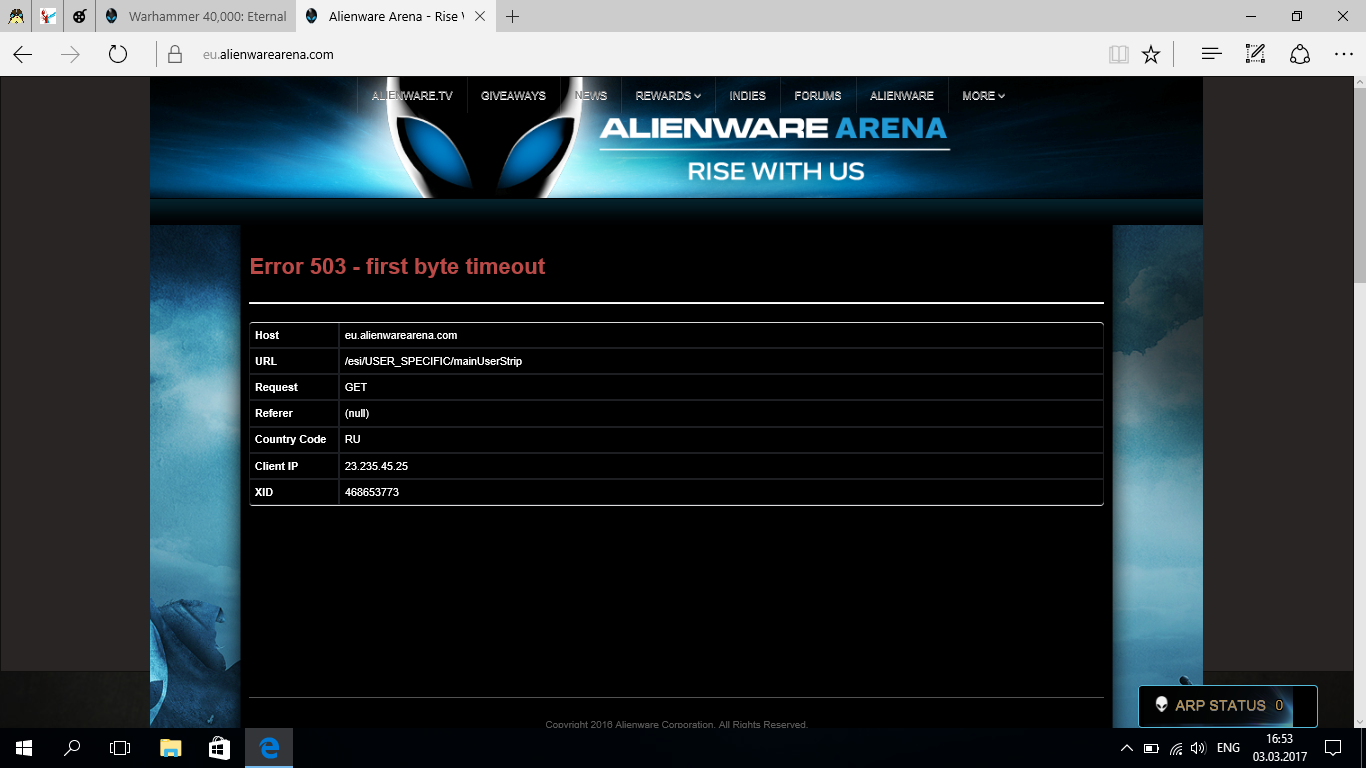
Task: Select the Host value eu.alienwarearena.com in the table
Action: (401, 335)
